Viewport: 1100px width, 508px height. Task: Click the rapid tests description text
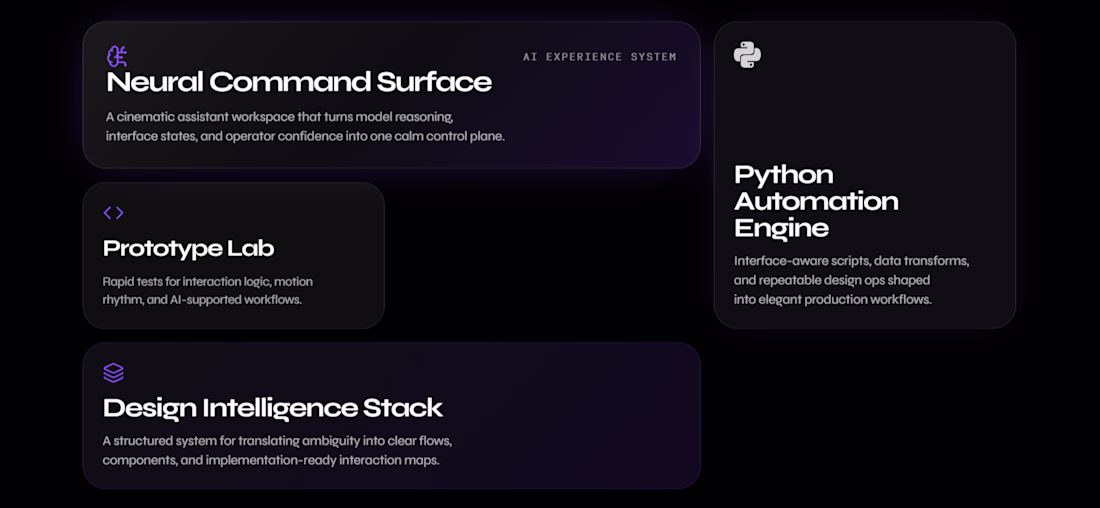pos(208,290)
